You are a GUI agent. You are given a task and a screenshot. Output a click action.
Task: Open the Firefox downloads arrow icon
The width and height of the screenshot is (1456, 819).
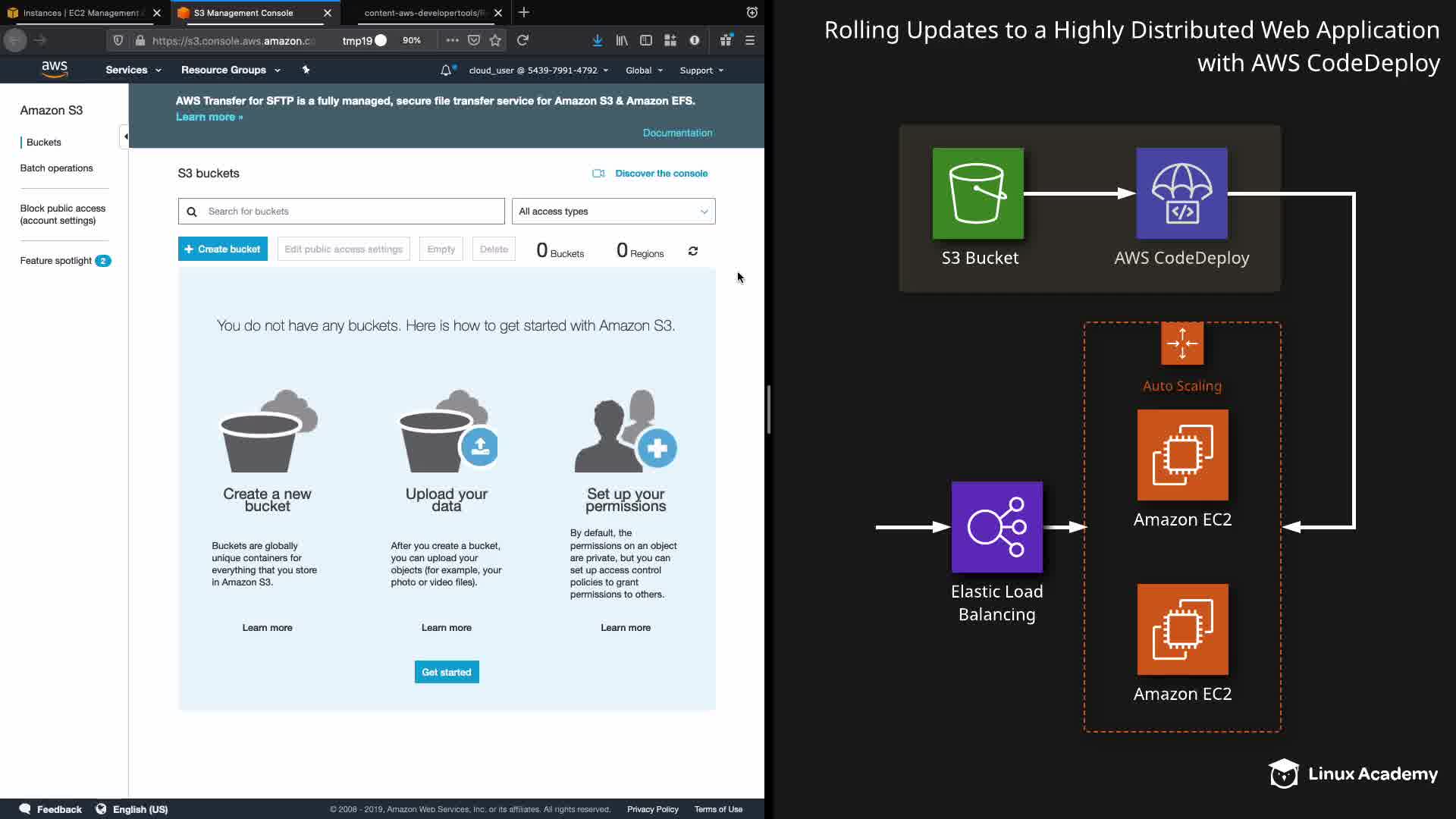click(x=598, y=40)
